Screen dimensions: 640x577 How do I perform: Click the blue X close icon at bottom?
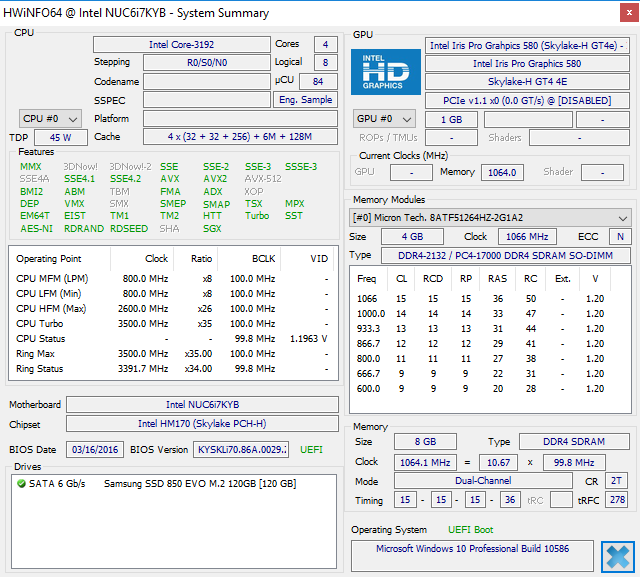[x=618, y=557]
